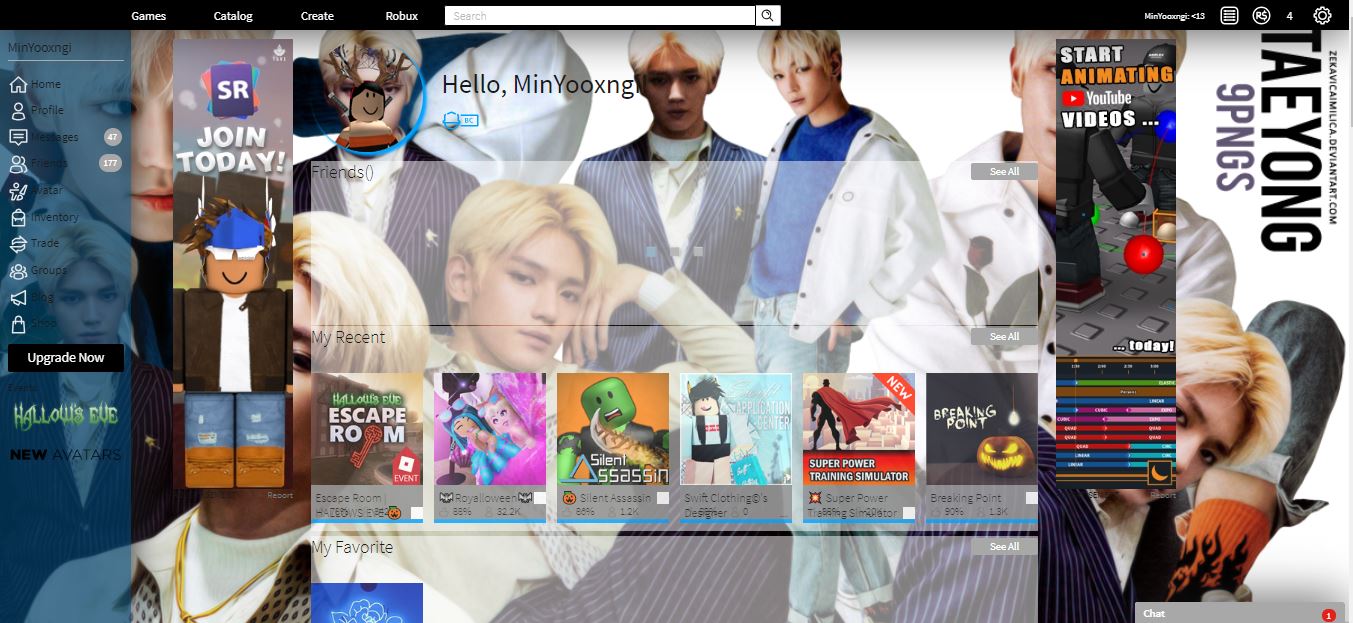Viewport: 1353px width, 623px height.
Task: Click Report under the animating advertisement
Action: [x=1163, y=495]
